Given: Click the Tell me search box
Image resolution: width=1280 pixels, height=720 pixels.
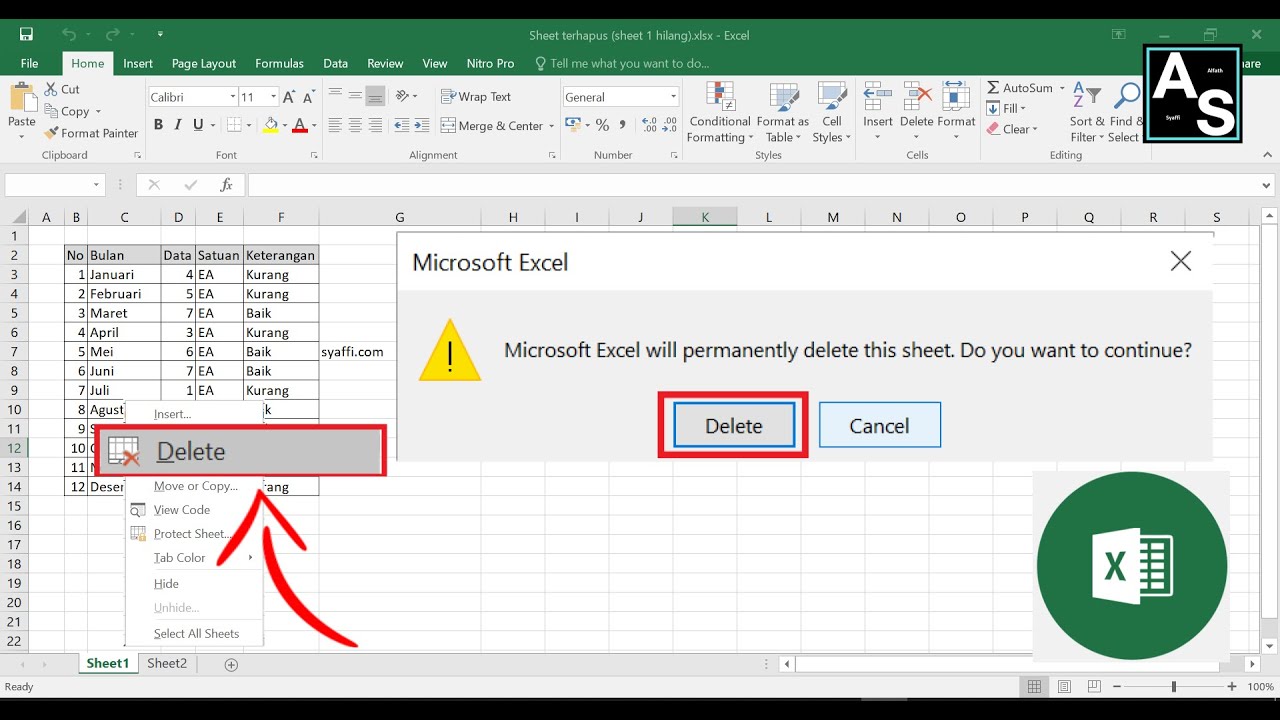Looking at the screenshot, I should 622,63.
